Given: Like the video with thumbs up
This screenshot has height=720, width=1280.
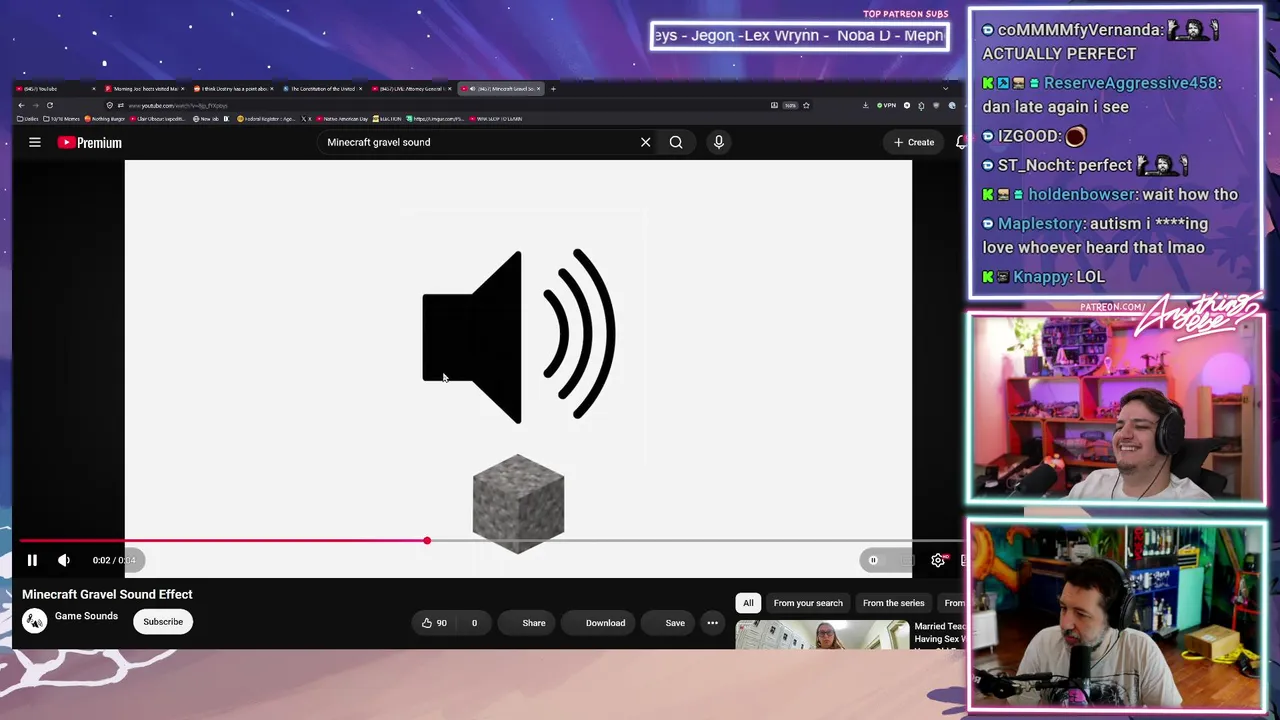Looking at the screenshot, I should tap(434, 623).
